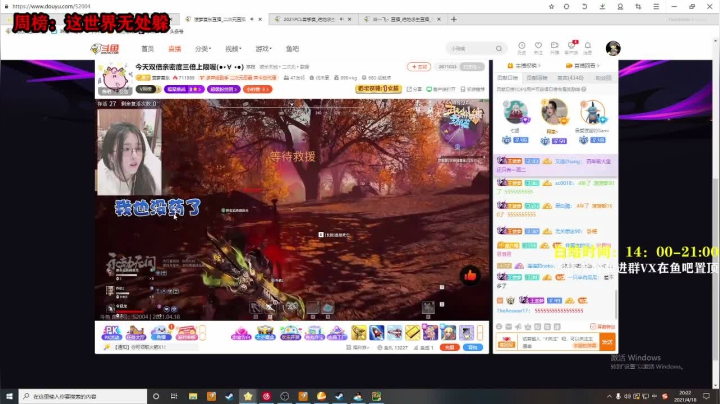Viewport: 720px width, 404px height.
Task: Click the horn broadcast icon above chat input
Action: point(518,326)
